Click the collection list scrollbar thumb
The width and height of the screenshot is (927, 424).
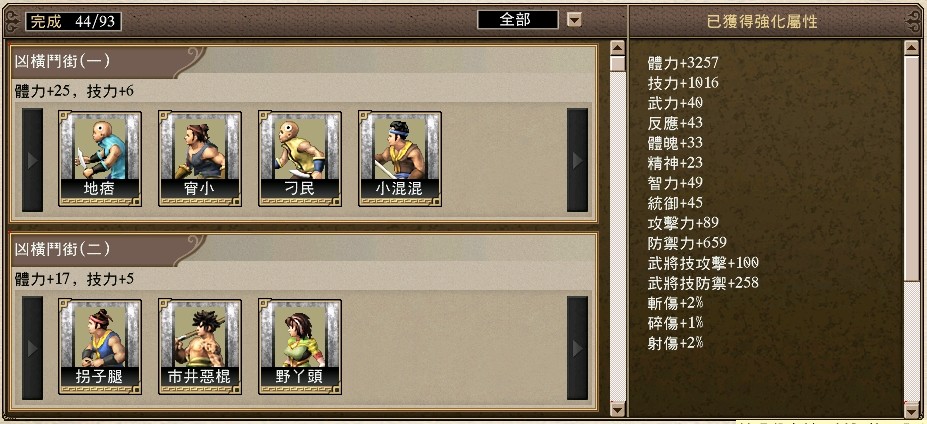(x=618, y=63)
